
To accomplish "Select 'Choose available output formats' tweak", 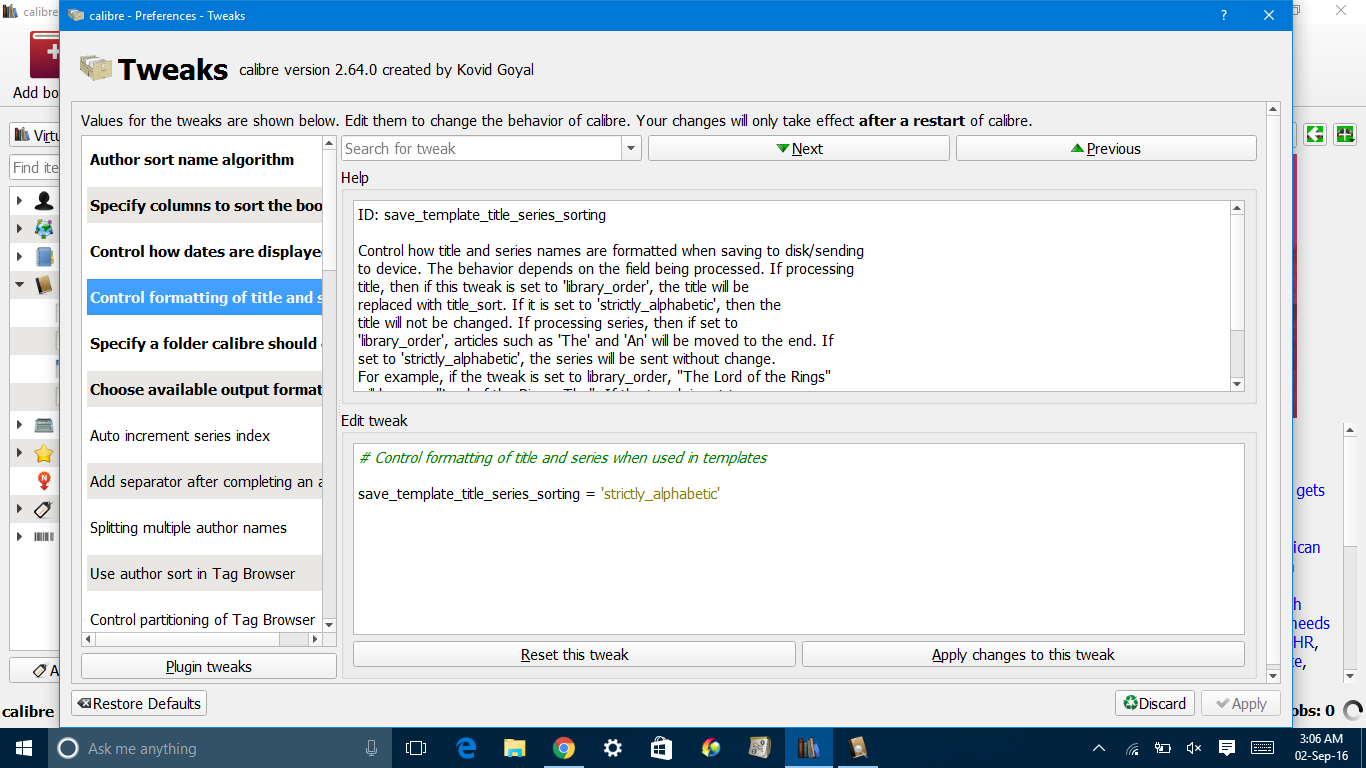I will tap(204, 390).
